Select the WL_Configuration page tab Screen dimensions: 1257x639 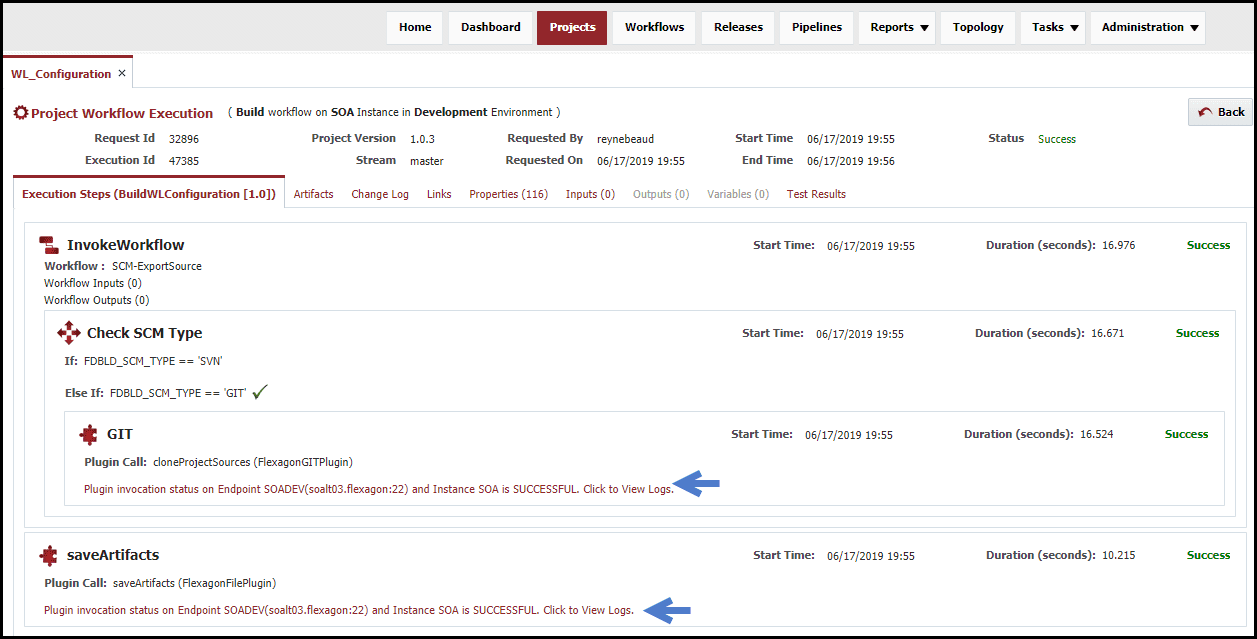pyautogui.click(x=61, y=74)
